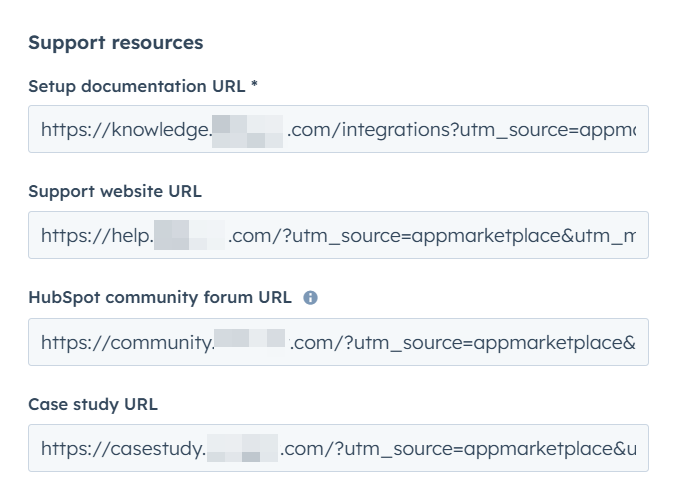Image resolution: width=679 pixels, height=501 pixels.
Task: Click blurred domain in community forum URL field
Action: [x=251, y=343]
